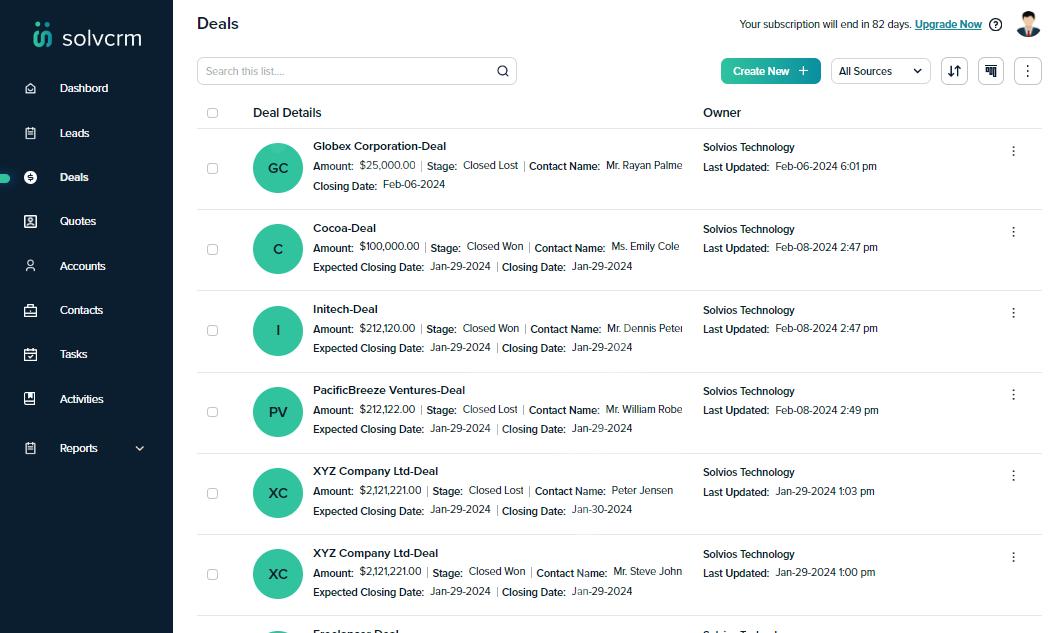
Task: Click the Contacts briefcase icon
Action: point(30,310)
